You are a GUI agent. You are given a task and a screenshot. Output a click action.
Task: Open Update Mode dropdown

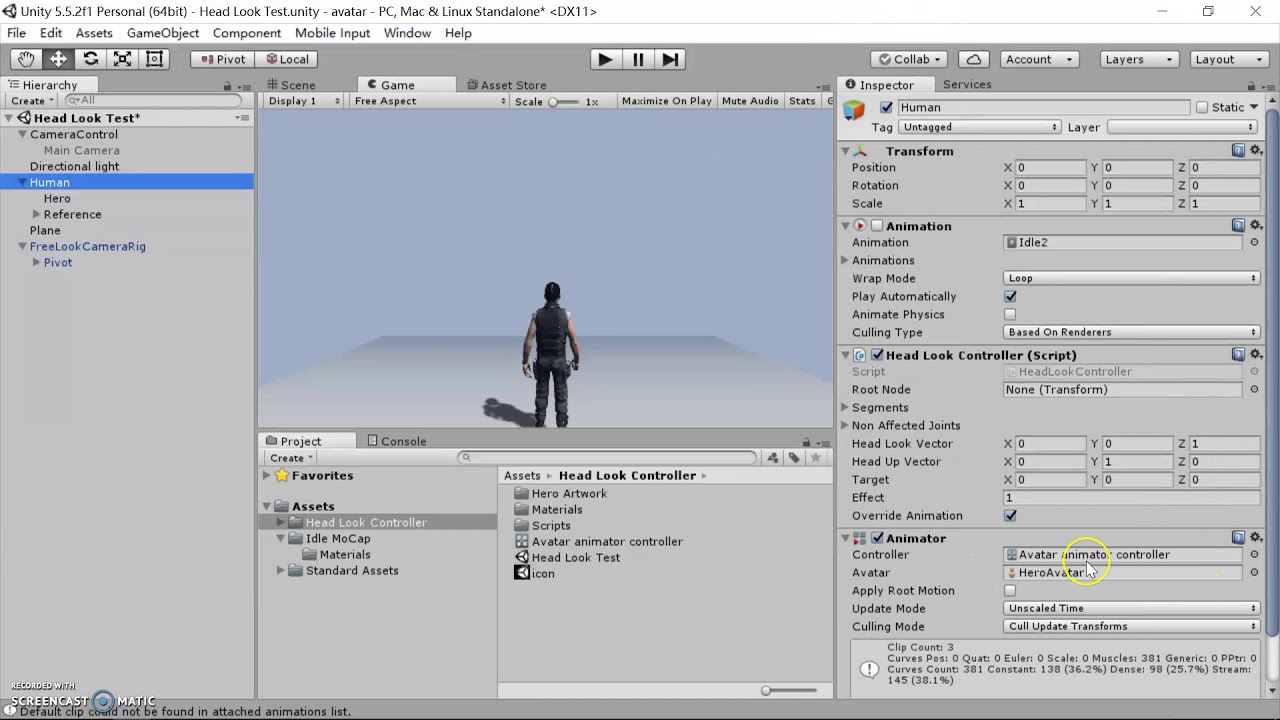click(x=1131, y=608)
